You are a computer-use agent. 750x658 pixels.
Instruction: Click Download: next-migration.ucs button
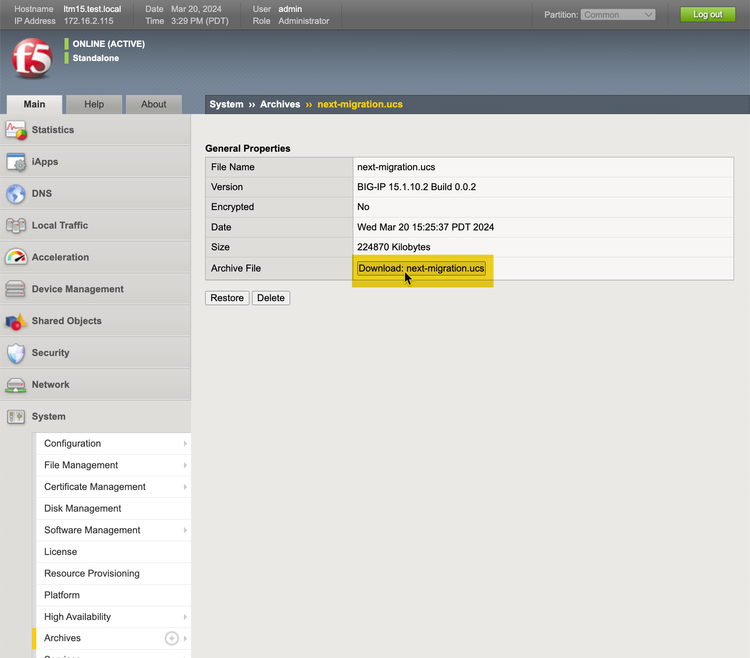(x=421, y=268)
